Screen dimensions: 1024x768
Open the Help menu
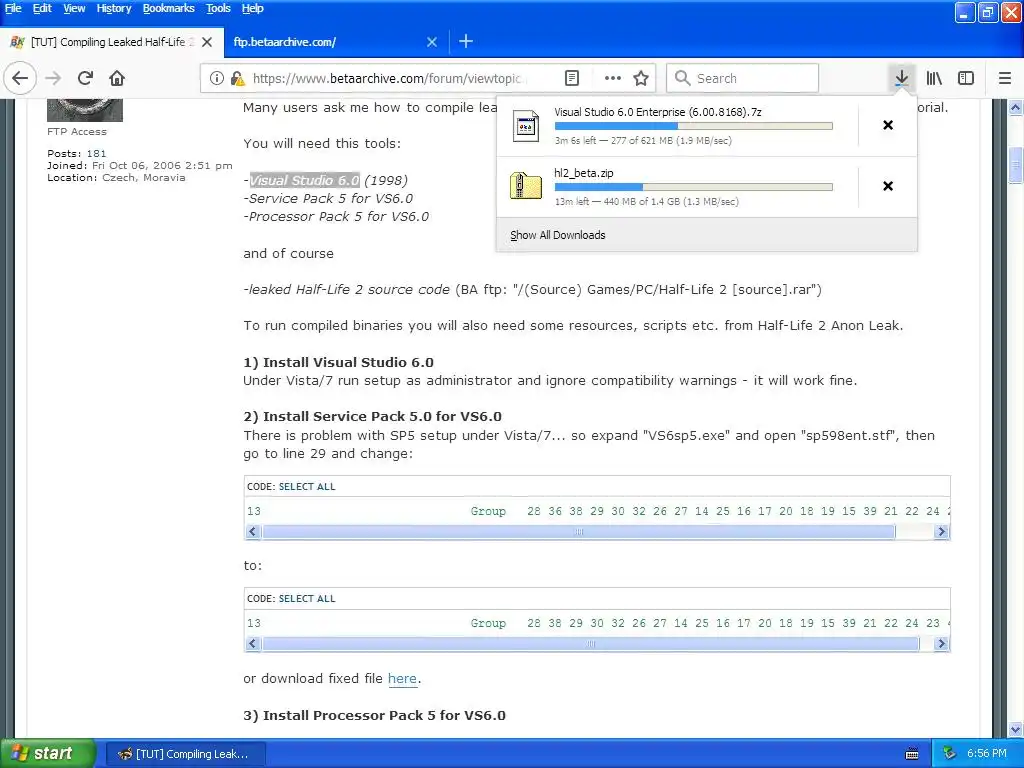tap(252, 8)
